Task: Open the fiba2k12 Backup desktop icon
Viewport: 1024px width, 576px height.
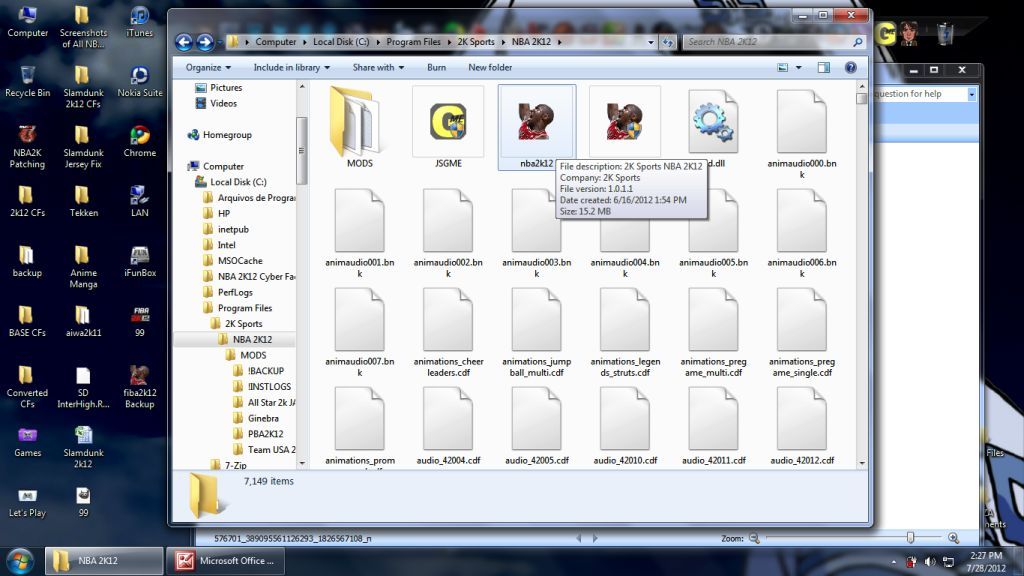Action: click(139, 387)
